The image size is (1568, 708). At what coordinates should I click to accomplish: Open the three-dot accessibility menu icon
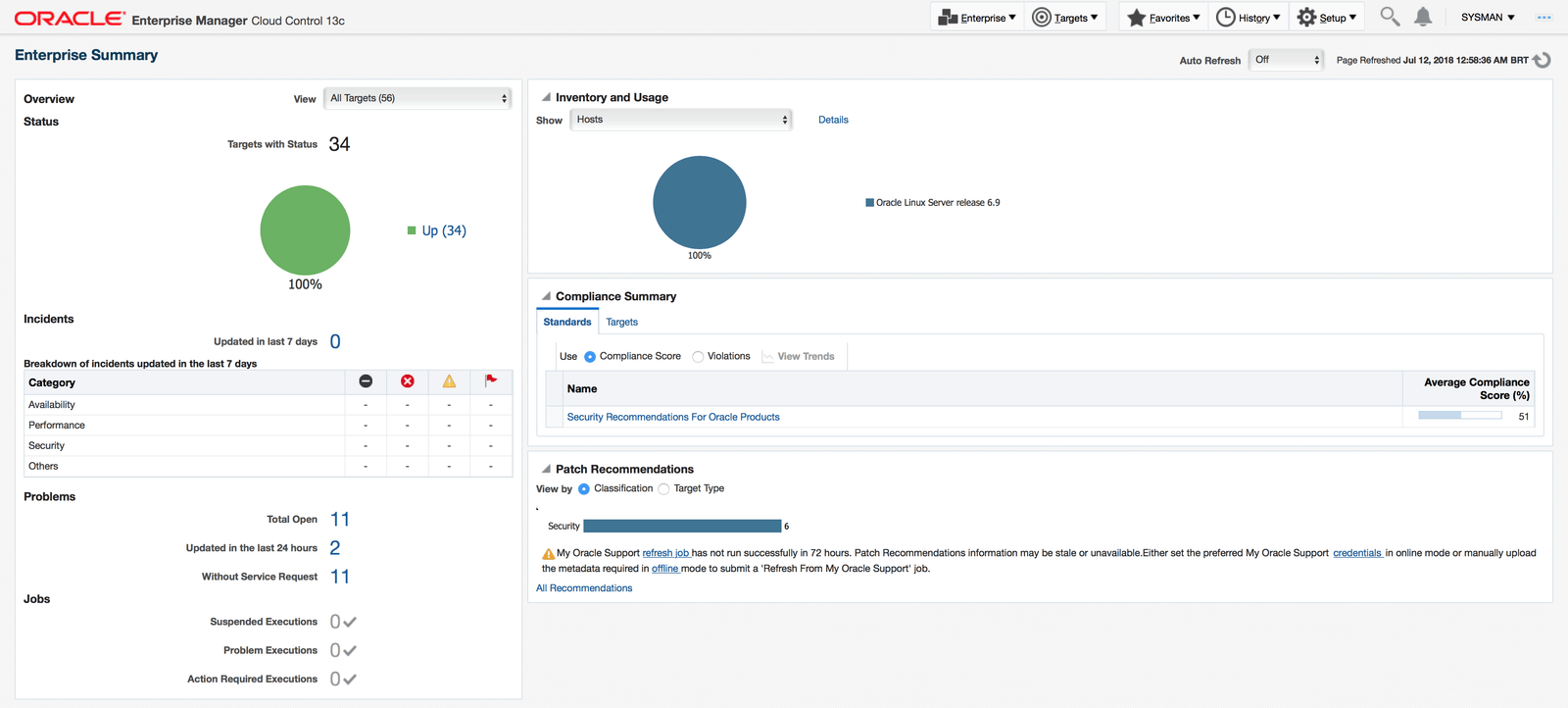pos(1543,18)
